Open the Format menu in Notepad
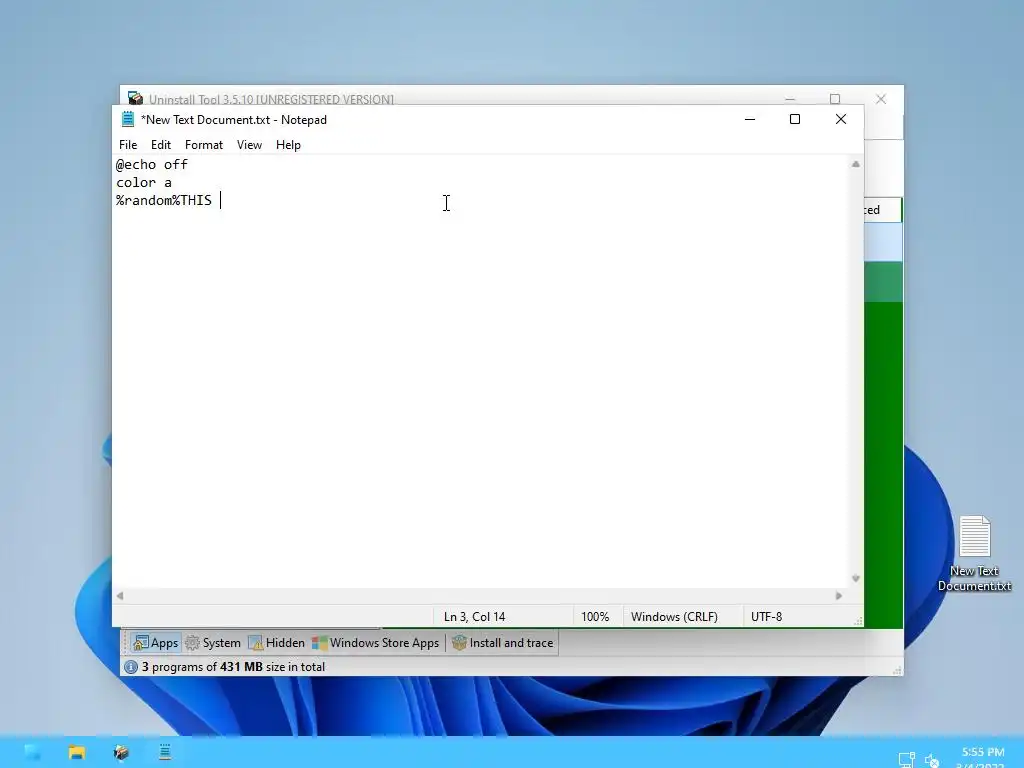Screen dimensions: 1024x768 pos(204,145)
